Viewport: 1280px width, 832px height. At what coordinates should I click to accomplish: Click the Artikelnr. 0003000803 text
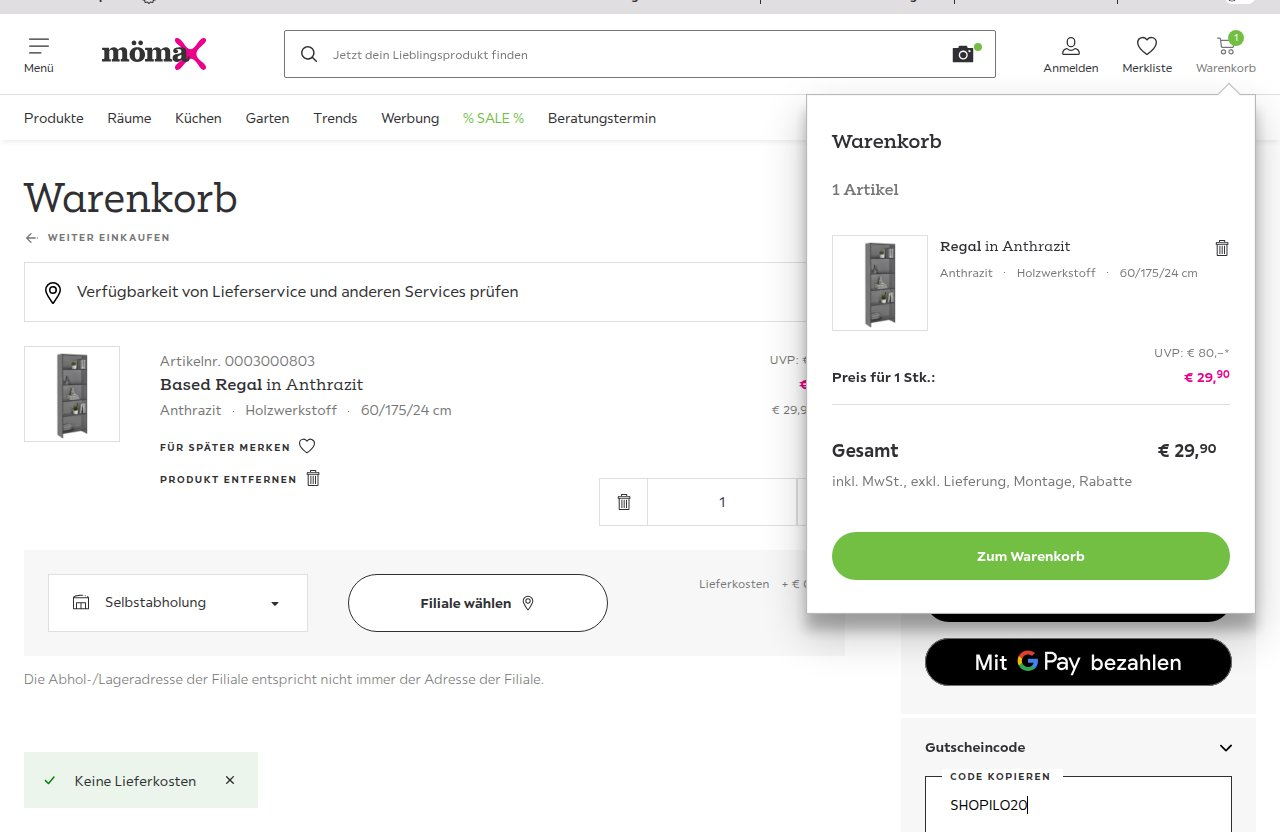coord(237,361)
